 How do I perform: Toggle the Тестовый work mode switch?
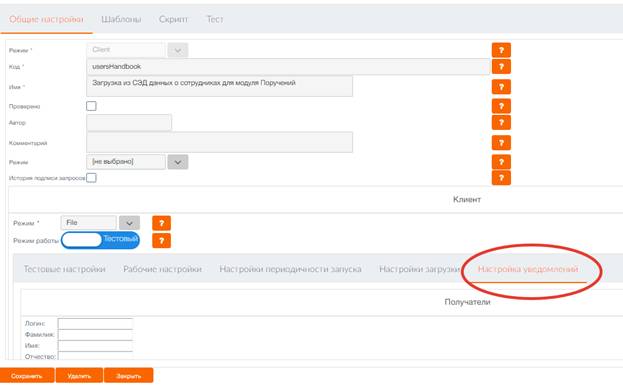tap(100, 240)
